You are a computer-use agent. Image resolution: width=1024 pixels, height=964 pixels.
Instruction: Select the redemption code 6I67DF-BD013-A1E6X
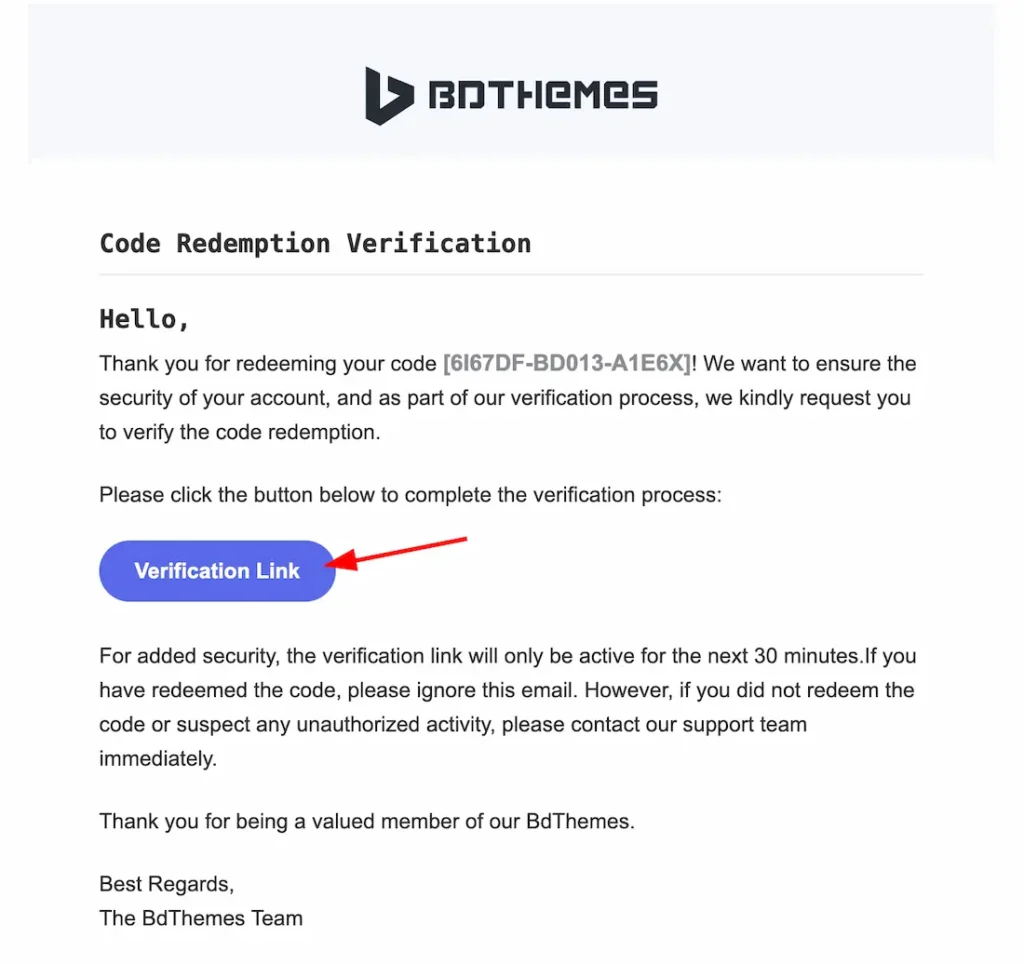point(567,363)
